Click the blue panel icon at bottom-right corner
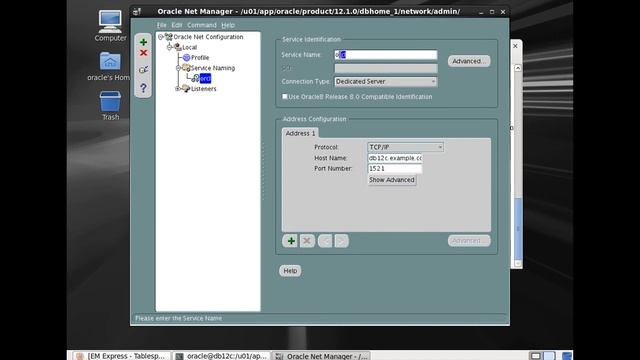This screenshot has height=360, width=640. point(567,356)
